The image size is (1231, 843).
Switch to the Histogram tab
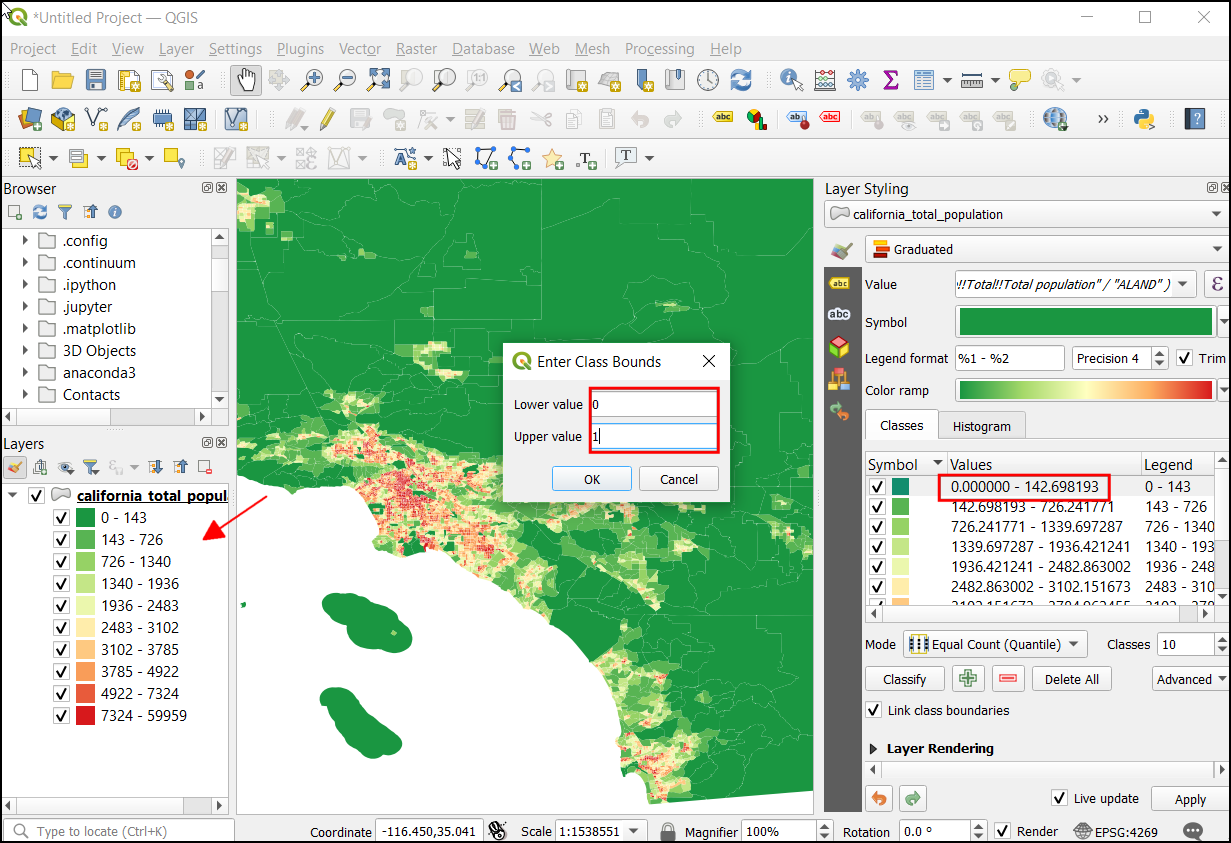[981, 426]
